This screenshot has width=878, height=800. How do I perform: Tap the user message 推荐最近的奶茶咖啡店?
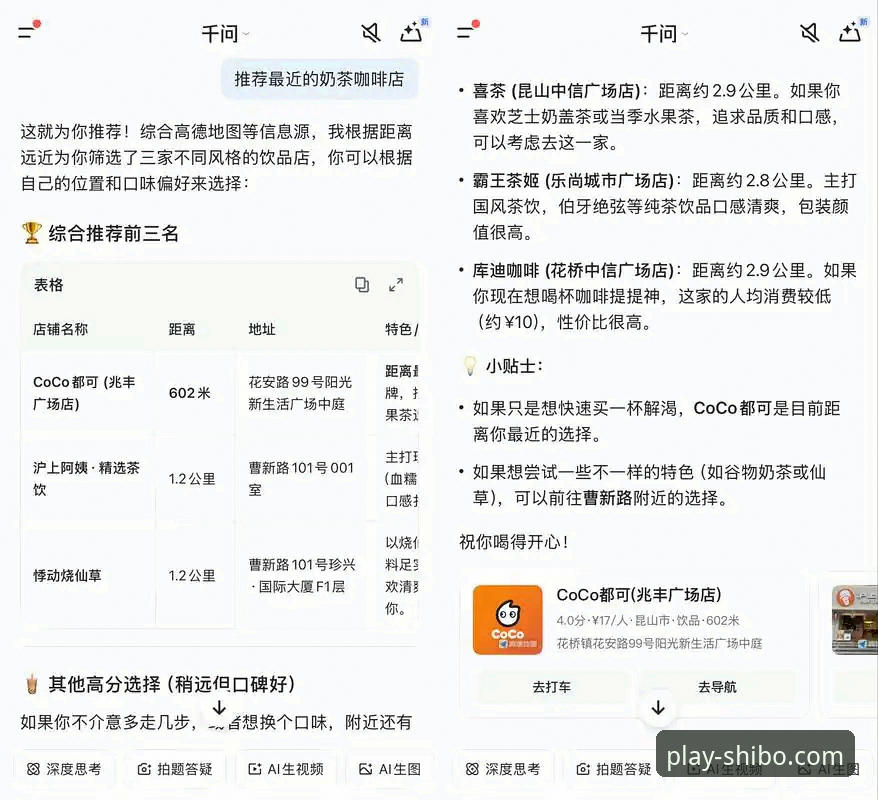click(x=320, y=78)
